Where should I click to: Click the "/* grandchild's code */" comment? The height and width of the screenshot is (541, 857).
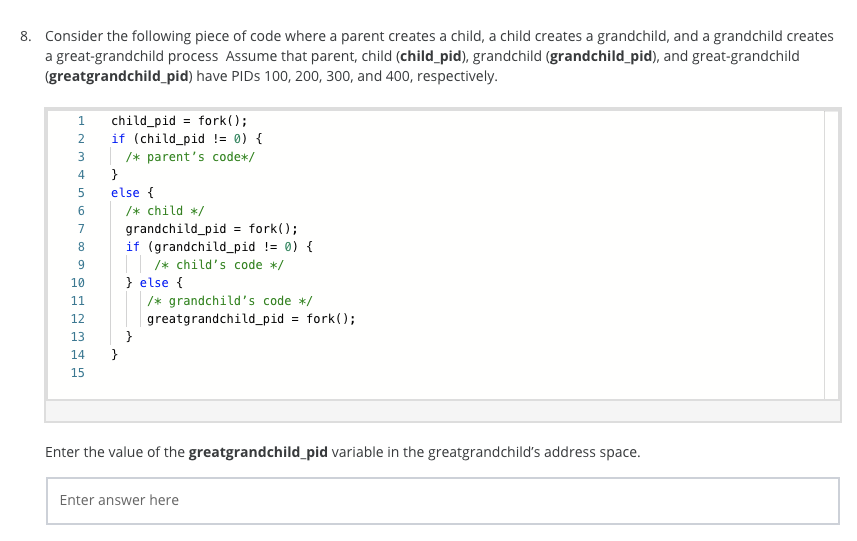click(x=230, y=300)
